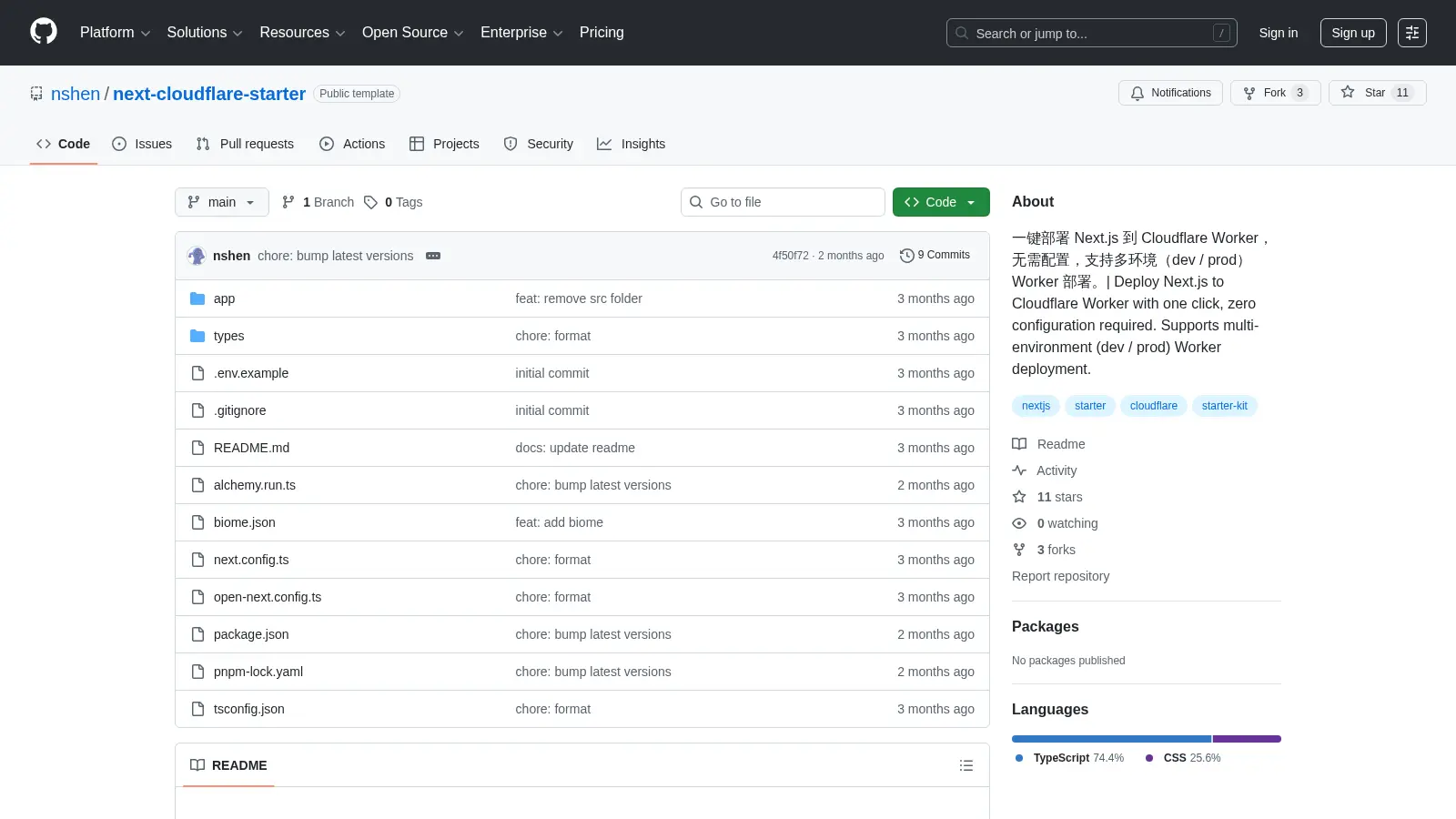Open the open-next.config.ts file
This screenshot has height=819, width=1456.
point(268,597)
